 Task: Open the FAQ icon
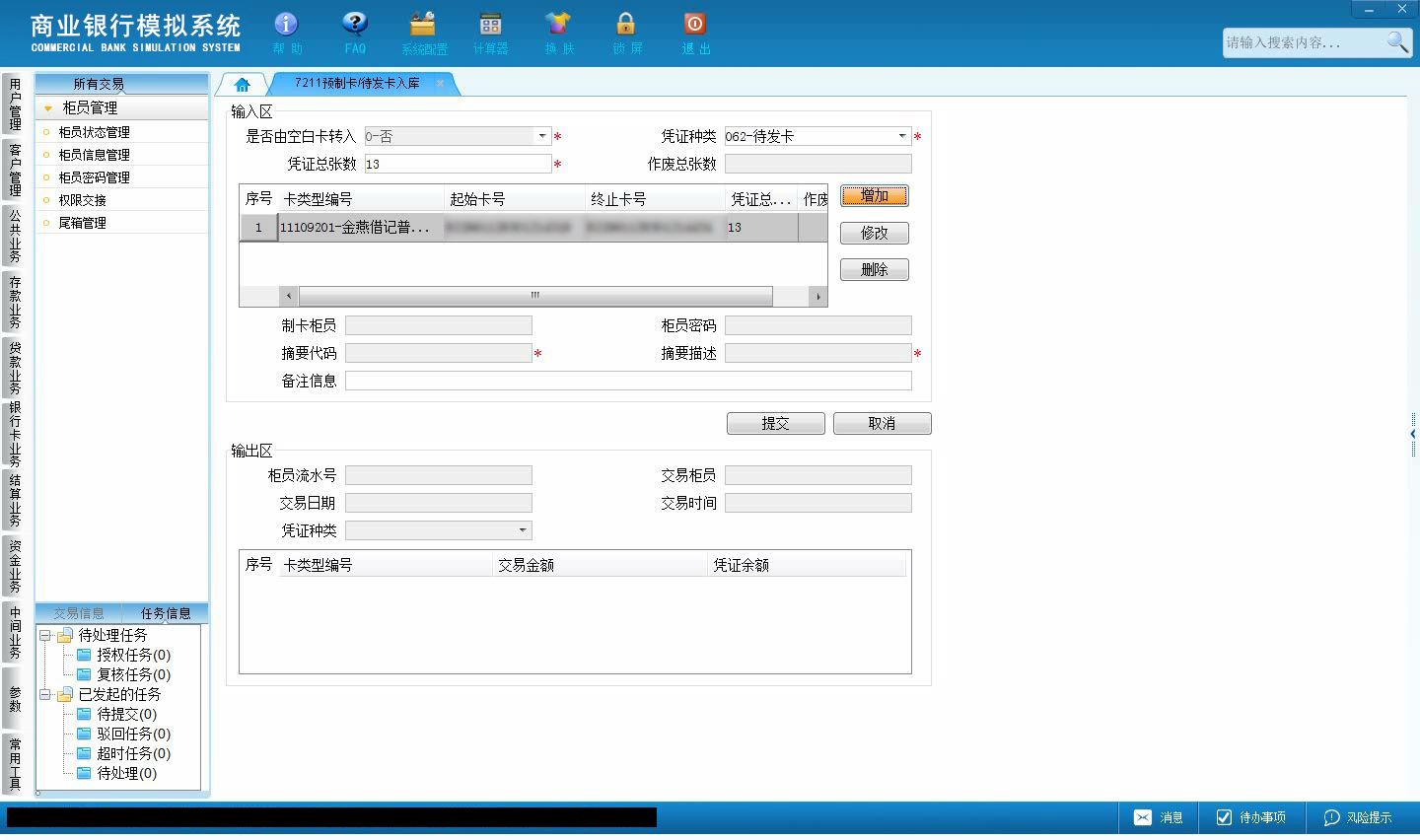355,32
